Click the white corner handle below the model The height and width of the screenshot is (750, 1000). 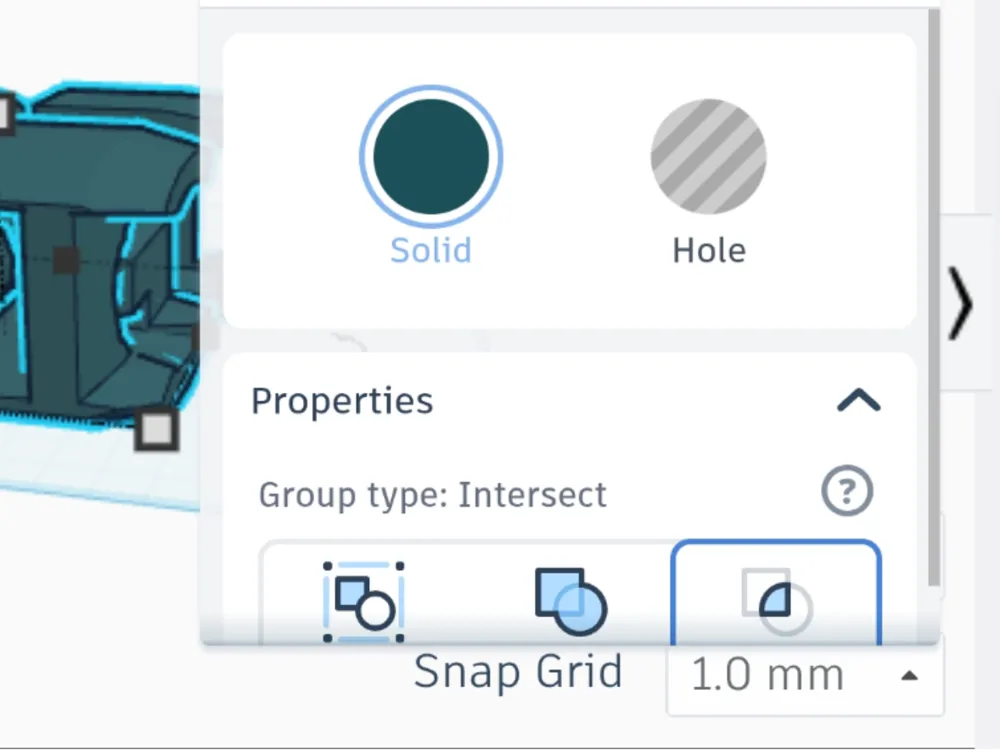point(156,430)
